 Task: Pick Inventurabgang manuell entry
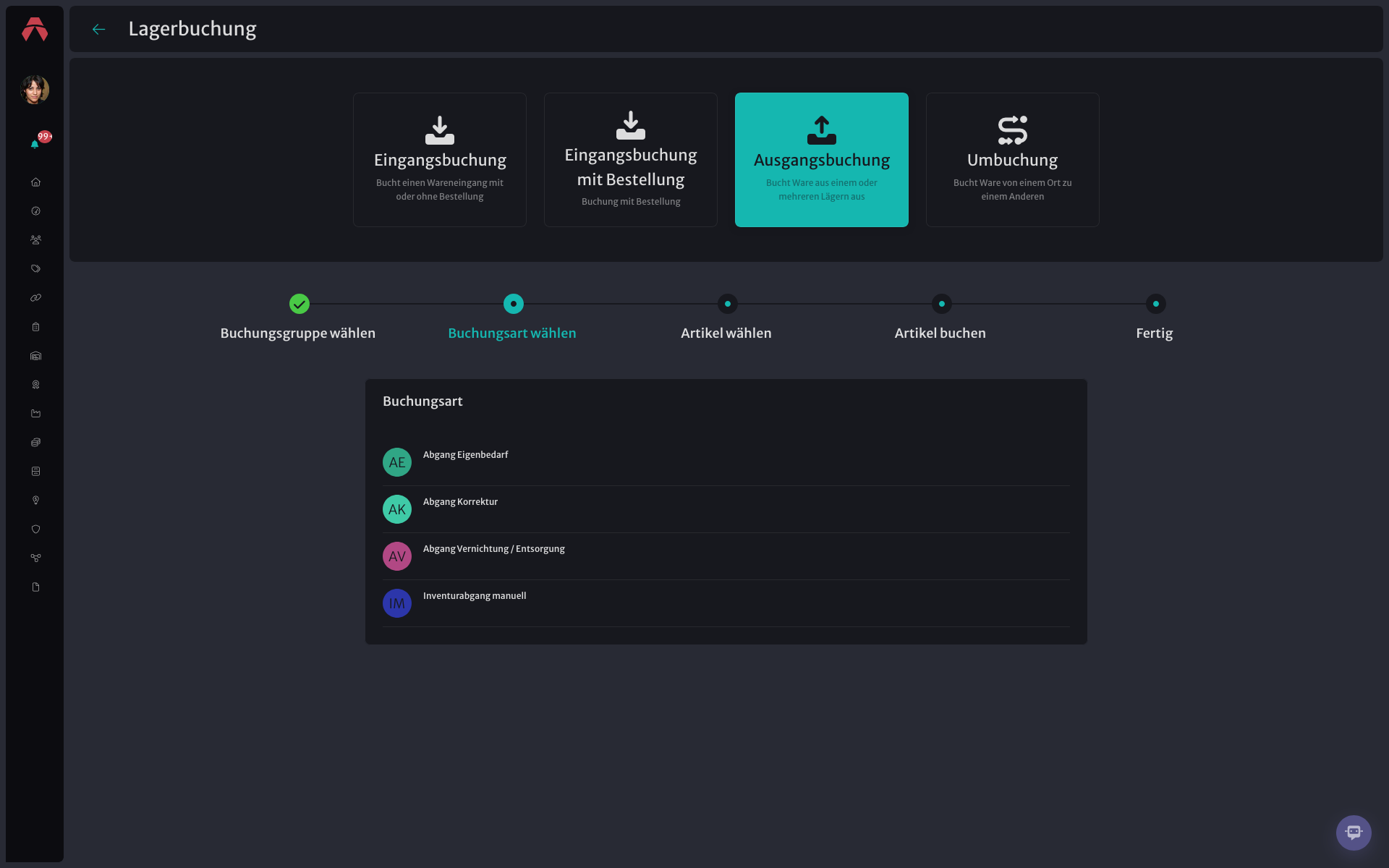click(726, 603)
